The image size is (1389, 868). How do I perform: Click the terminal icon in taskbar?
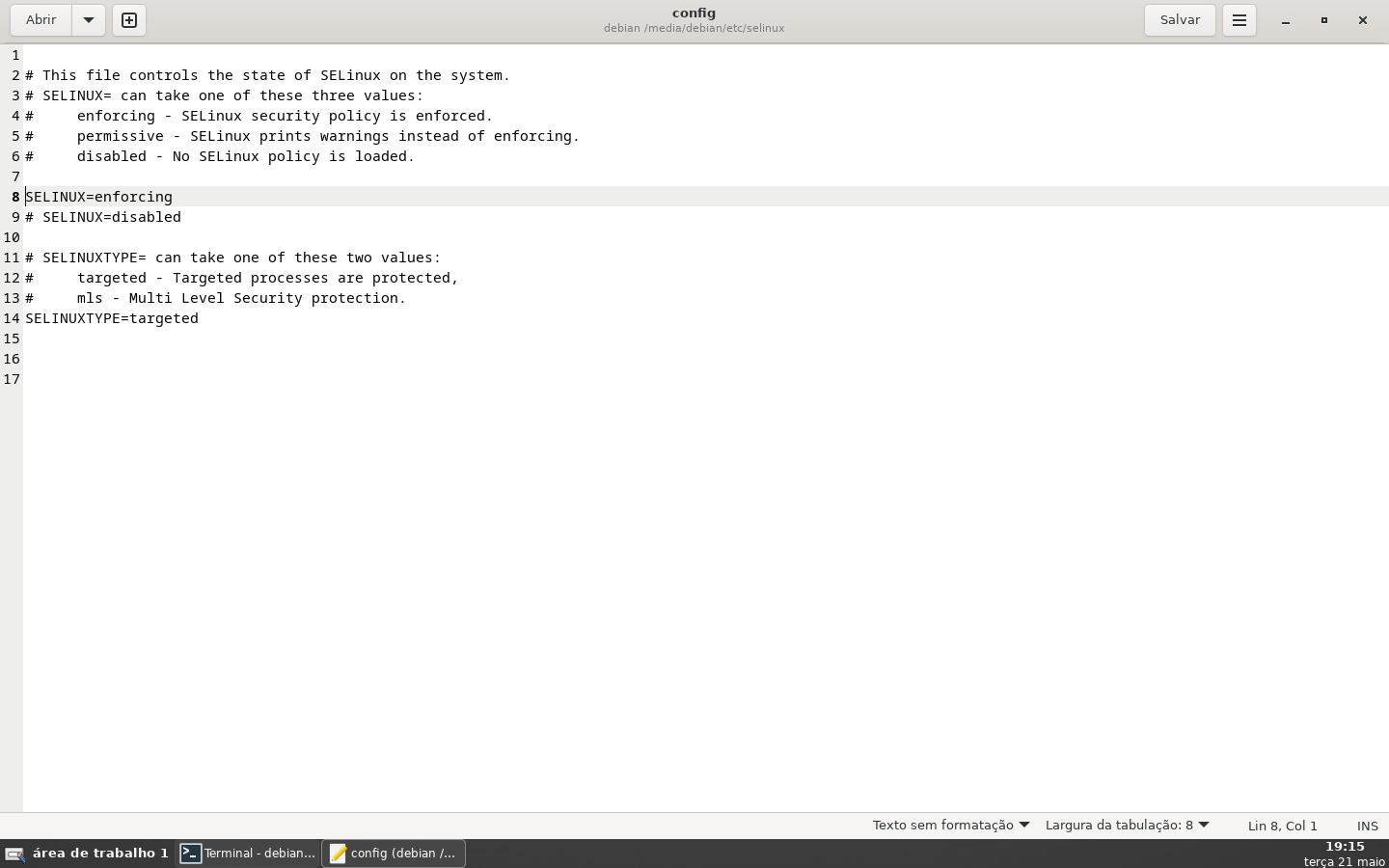[191, 854]
